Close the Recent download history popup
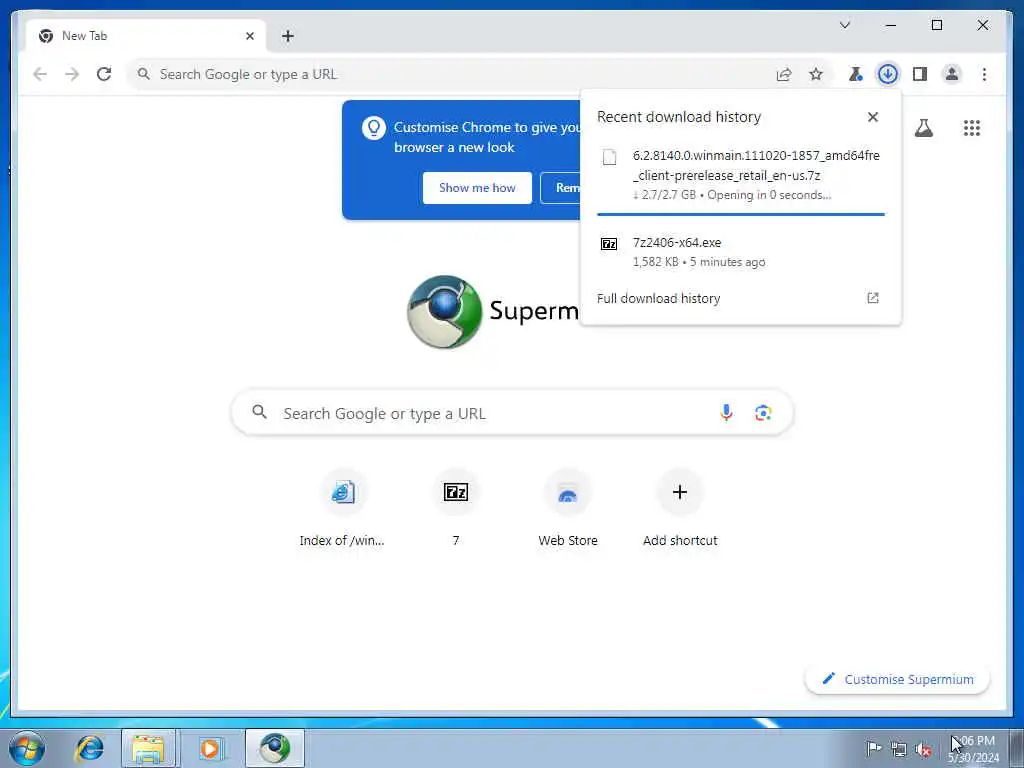This screenshot has width=1024, height=768. [x=872, y=117]
